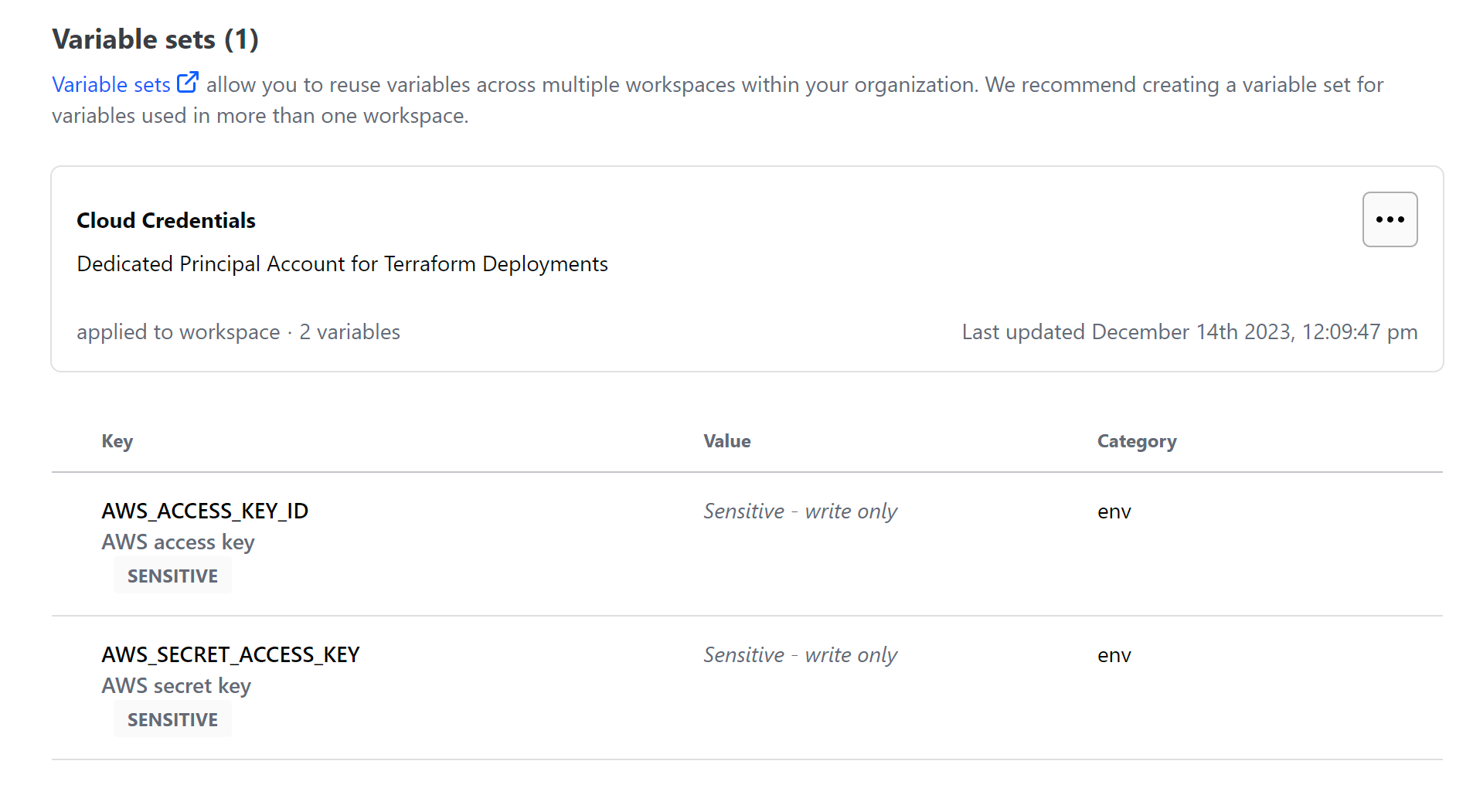Select the description 'Dedicated Principal Account for Terraform Deployments'

342,264
